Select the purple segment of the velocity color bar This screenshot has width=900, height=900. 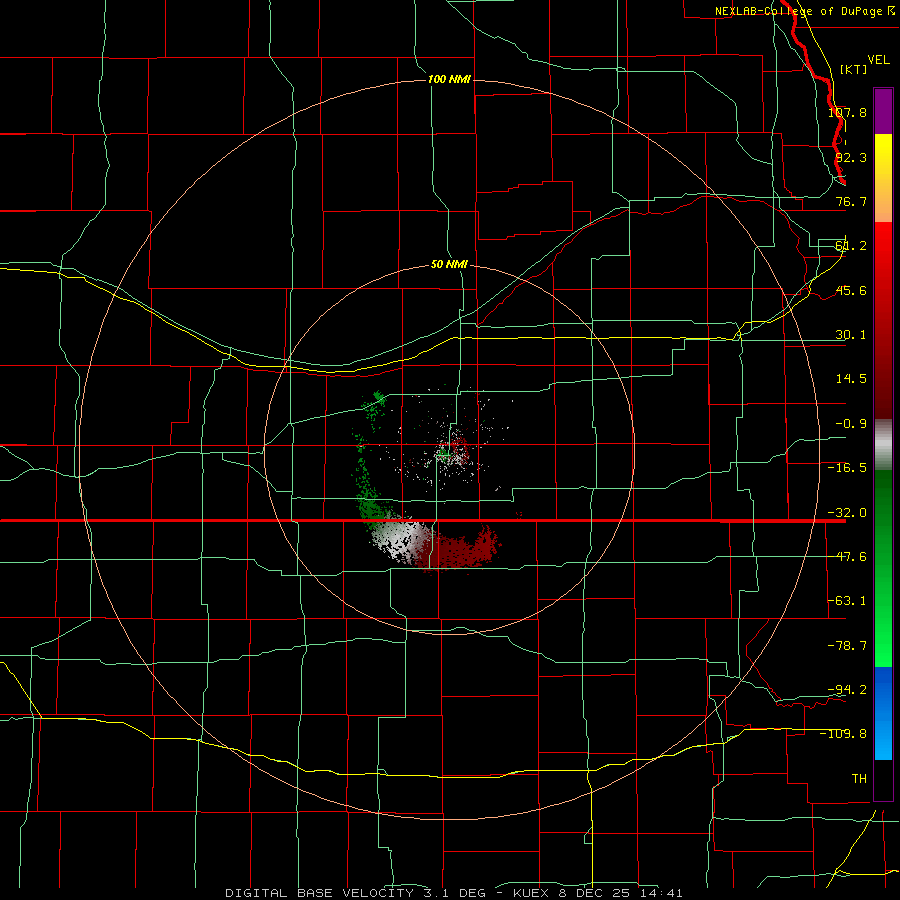(x=883, y=112)
